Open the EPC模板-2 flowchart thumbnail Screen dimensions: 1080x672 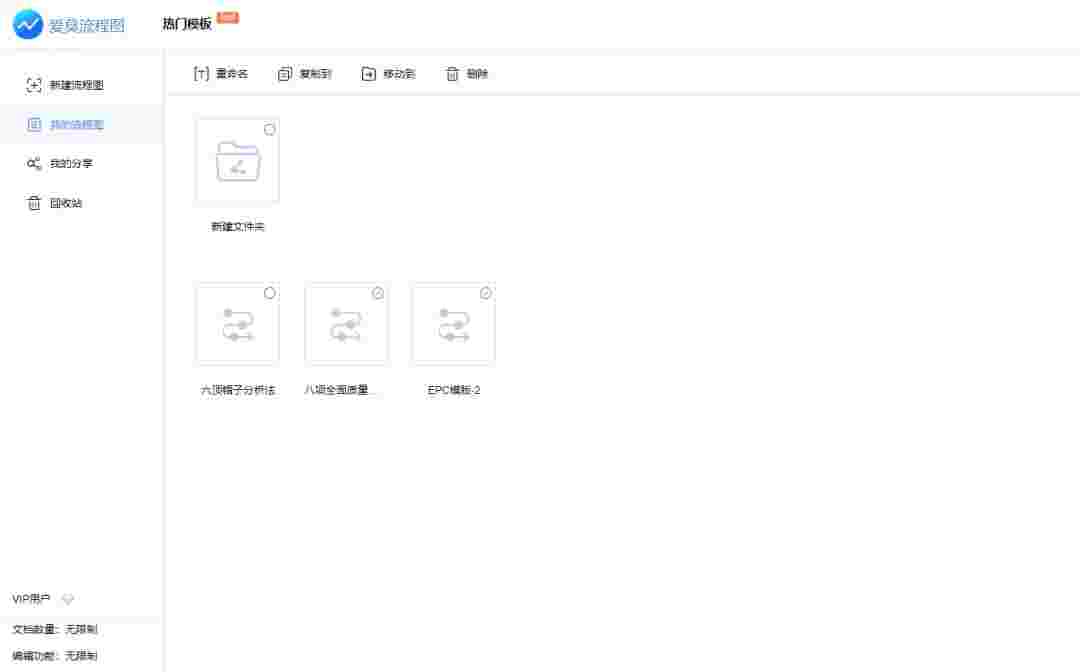point(452,323)
